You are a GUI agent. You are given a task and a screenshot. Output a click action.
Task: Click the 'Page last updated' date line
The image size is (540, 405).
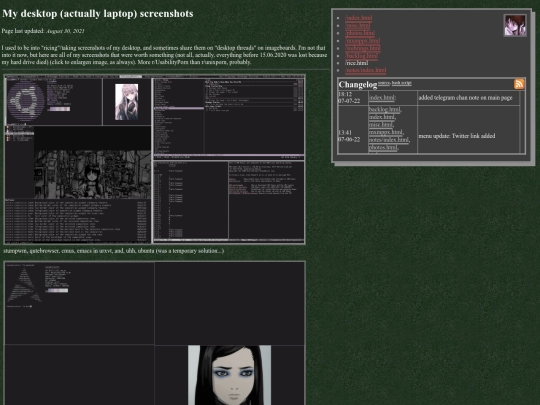tap(43, 31)
